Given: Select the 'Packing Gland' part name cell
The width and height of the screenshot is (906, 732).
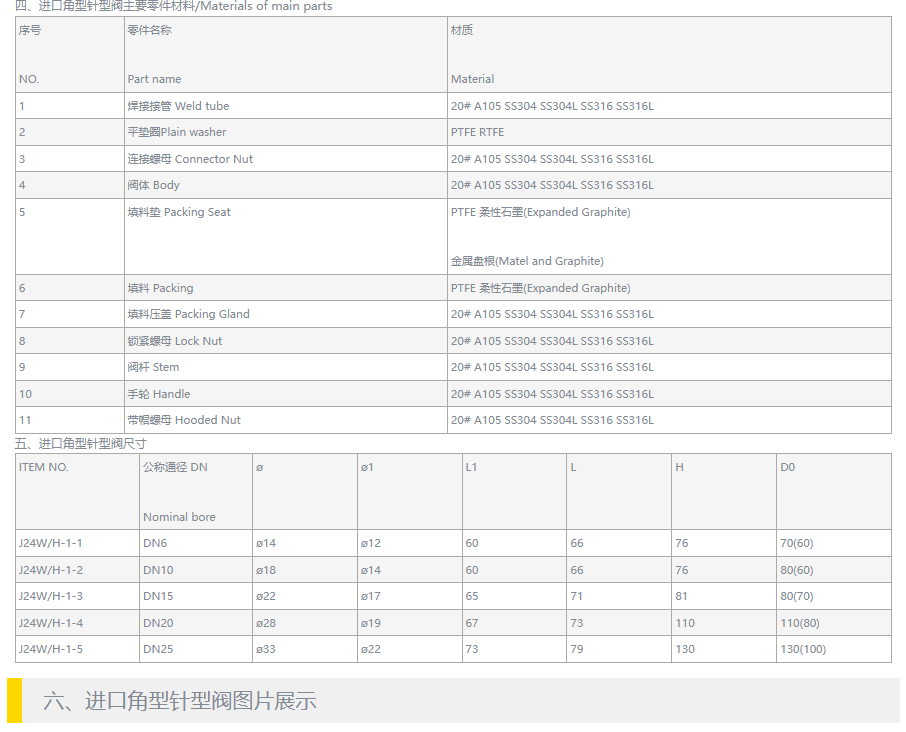Looking at the screenshot, I should [x=188, y=314].
